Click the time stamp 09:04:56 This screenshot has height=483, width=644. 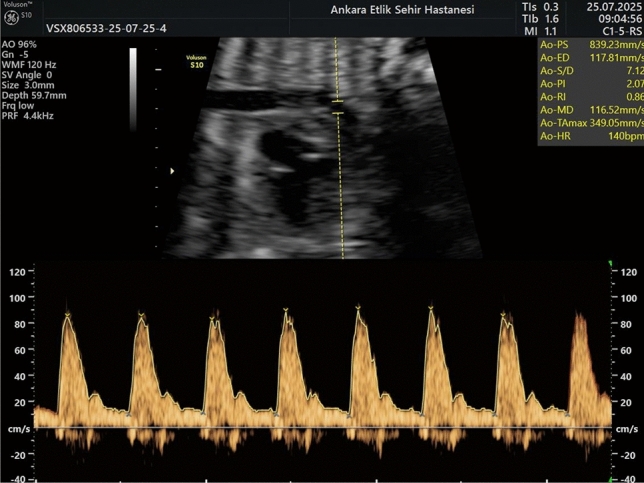point(621,19)
